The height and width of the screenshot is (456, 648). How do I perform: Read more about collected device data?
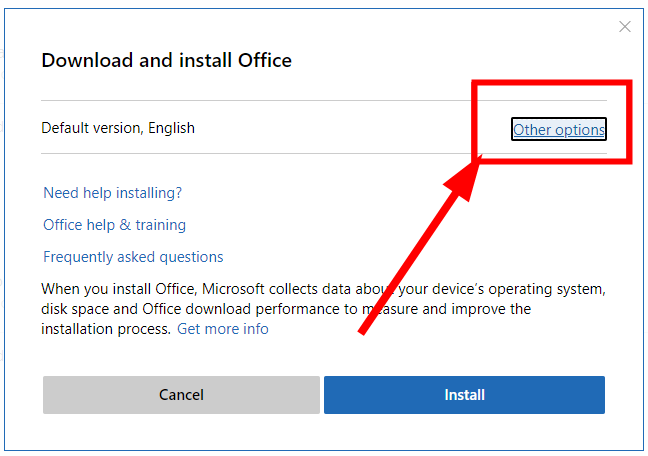click(x=223, y=329)
